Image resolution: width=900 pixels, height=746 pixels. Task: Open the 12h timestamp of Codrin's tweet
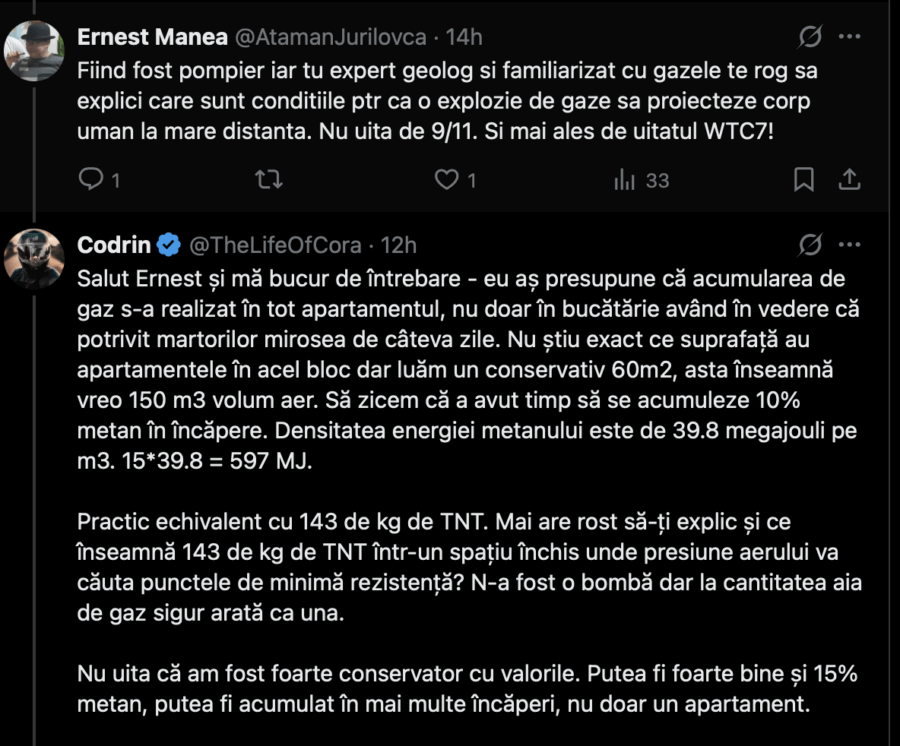(x=399, y=244)
